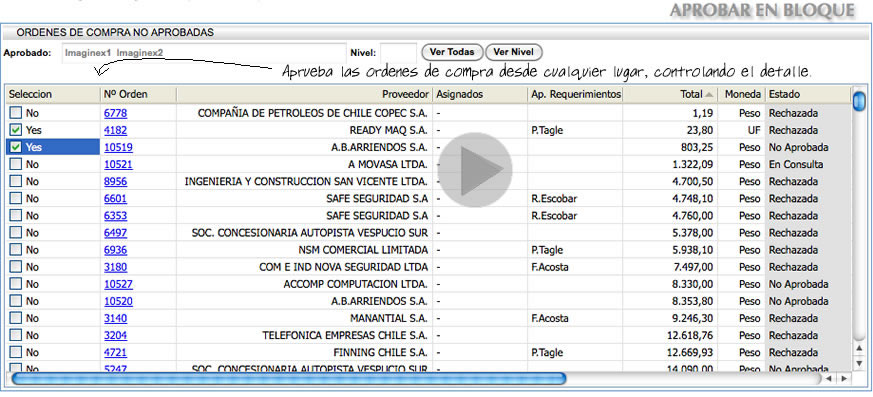Viewport: 873px width, 397px height.
Task: Open order link 6497
Action: tap(115, 233)
